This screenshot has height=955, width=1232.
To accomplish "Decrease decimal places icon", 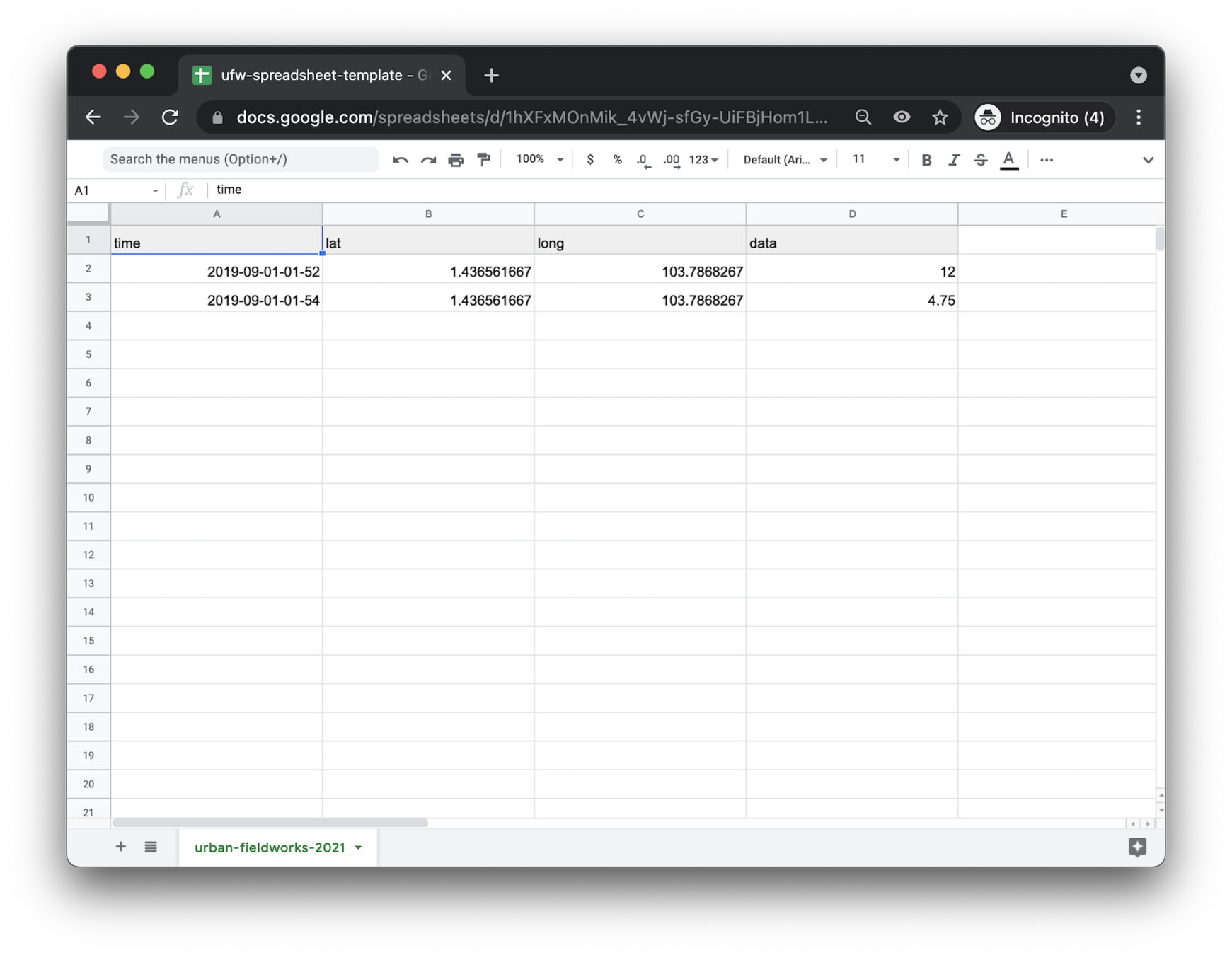I will point(643,161).
